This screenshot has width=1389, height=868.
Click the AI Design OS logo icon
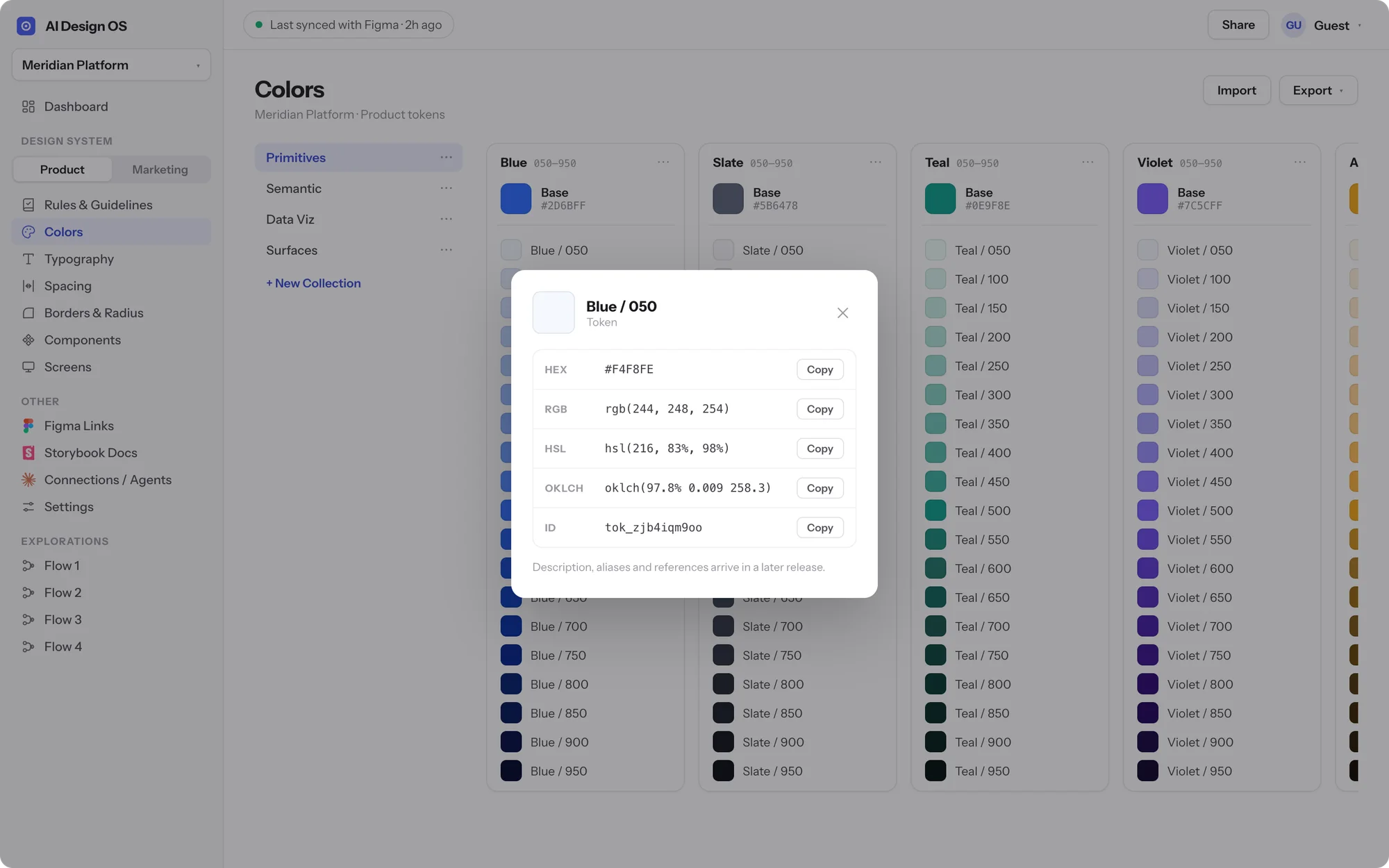pyautogui.click(x=26, y=26)
